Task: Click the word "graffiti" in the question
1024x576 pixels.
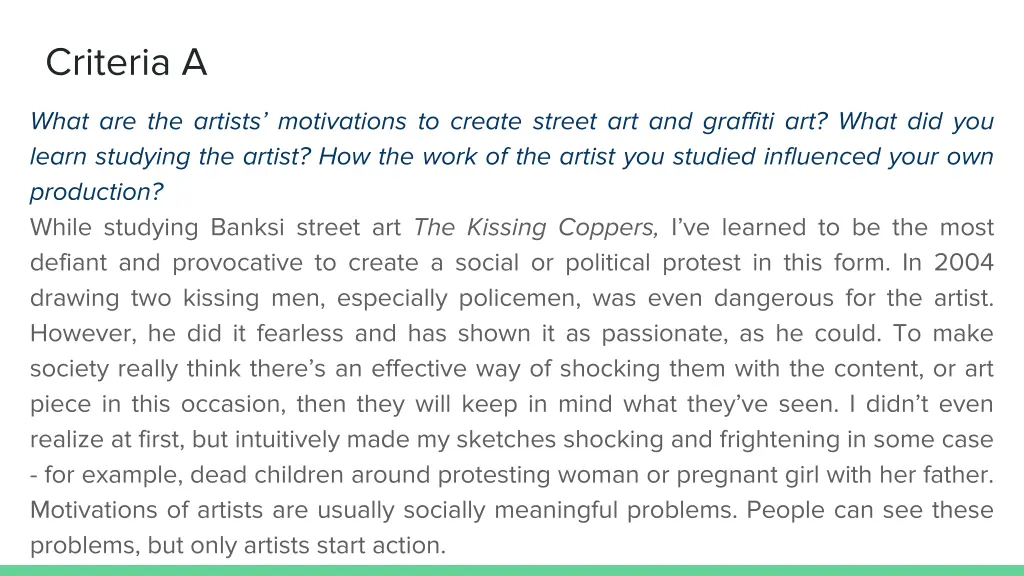Action: [x=739, y=122]
